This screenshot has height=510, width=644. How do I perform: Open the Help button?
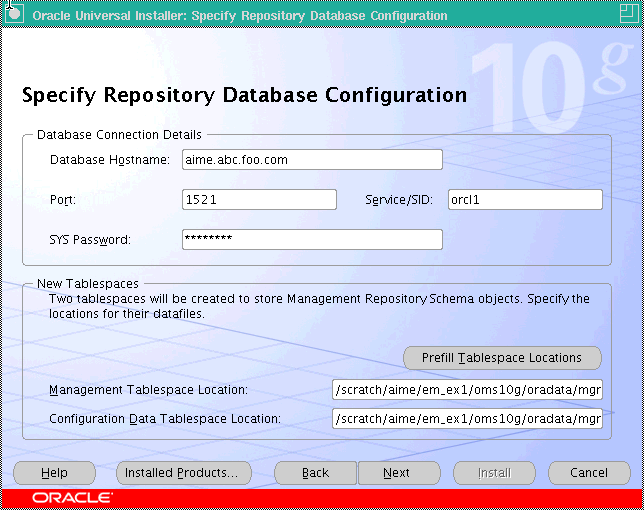point(55,473)
